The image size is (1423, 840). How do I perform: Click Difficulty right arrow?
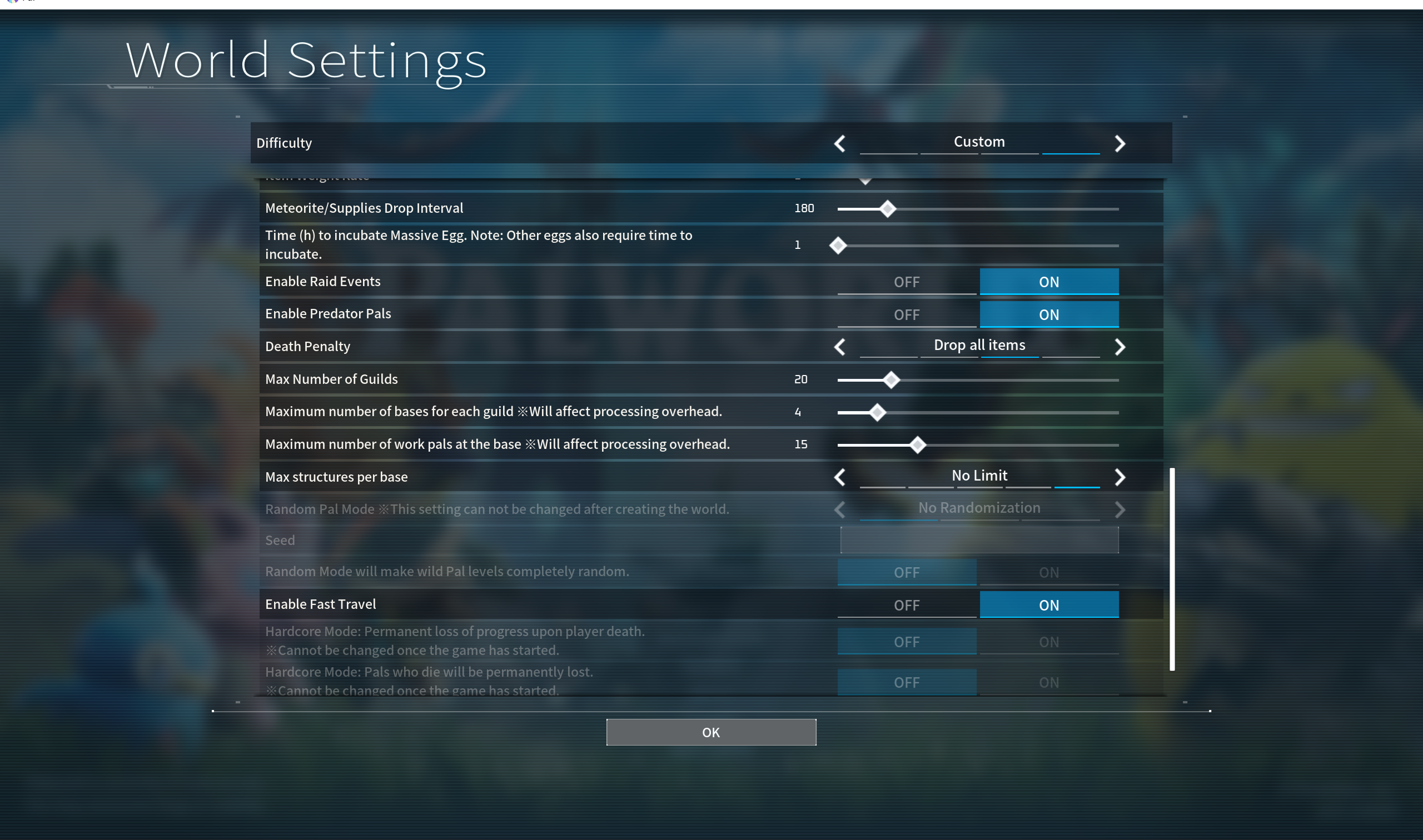point(1120,143)
